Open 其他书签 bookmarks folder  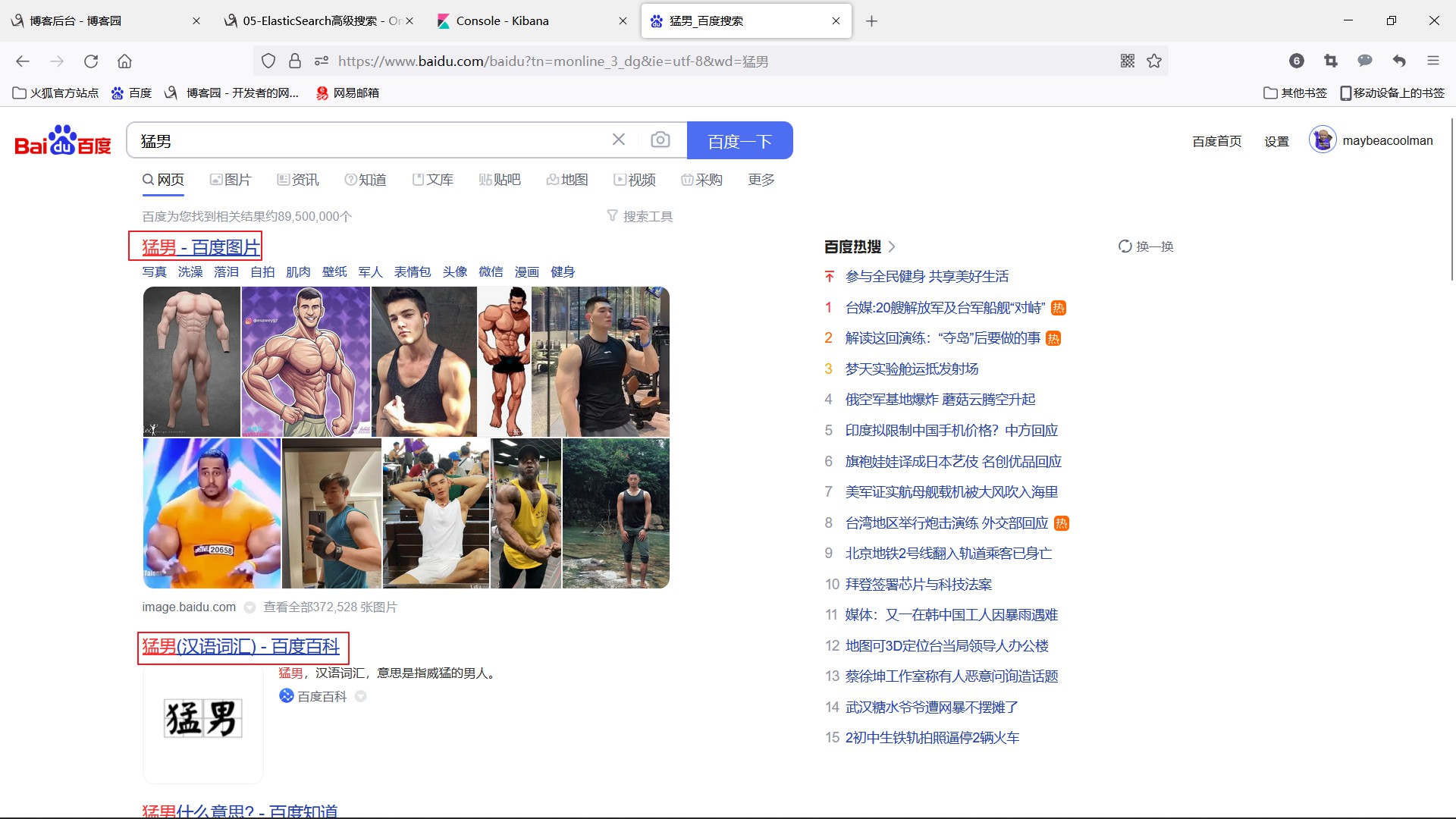pyautogui.click(x=1295, y=93)
